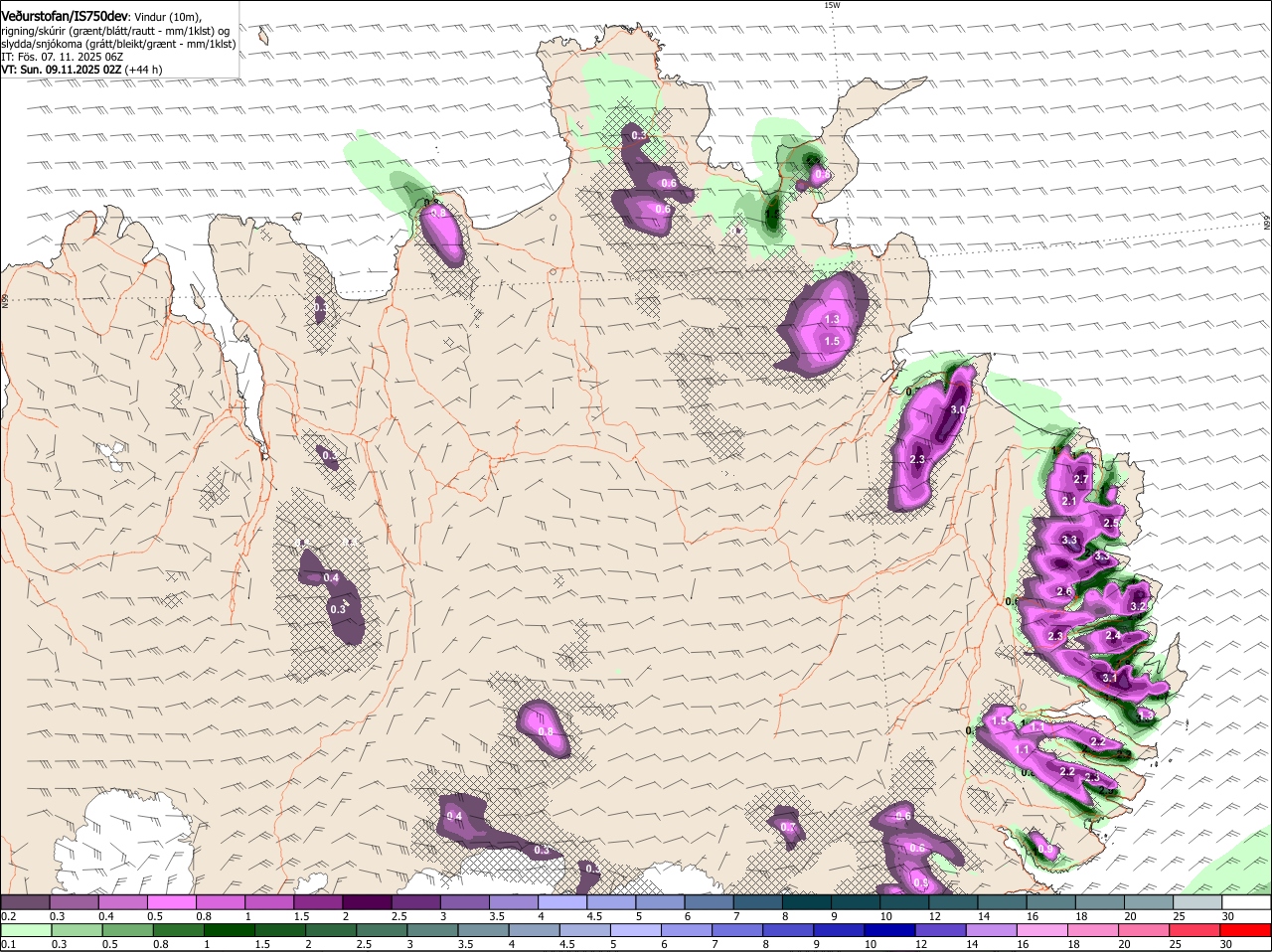Click the '2.6' precipitation value on the map
This screenshot has width=1272, height=952.
pyautogui.click(x=1064, y=592)
